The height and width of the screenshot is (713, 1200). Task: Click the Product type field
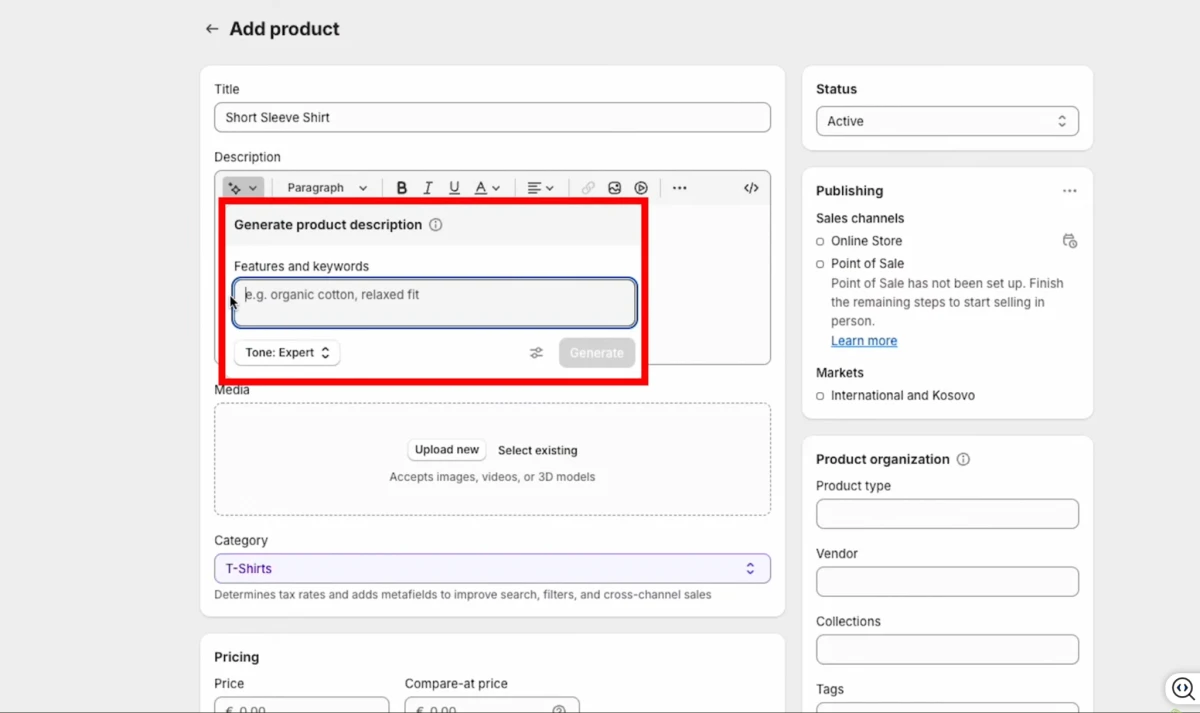(947, 514)
